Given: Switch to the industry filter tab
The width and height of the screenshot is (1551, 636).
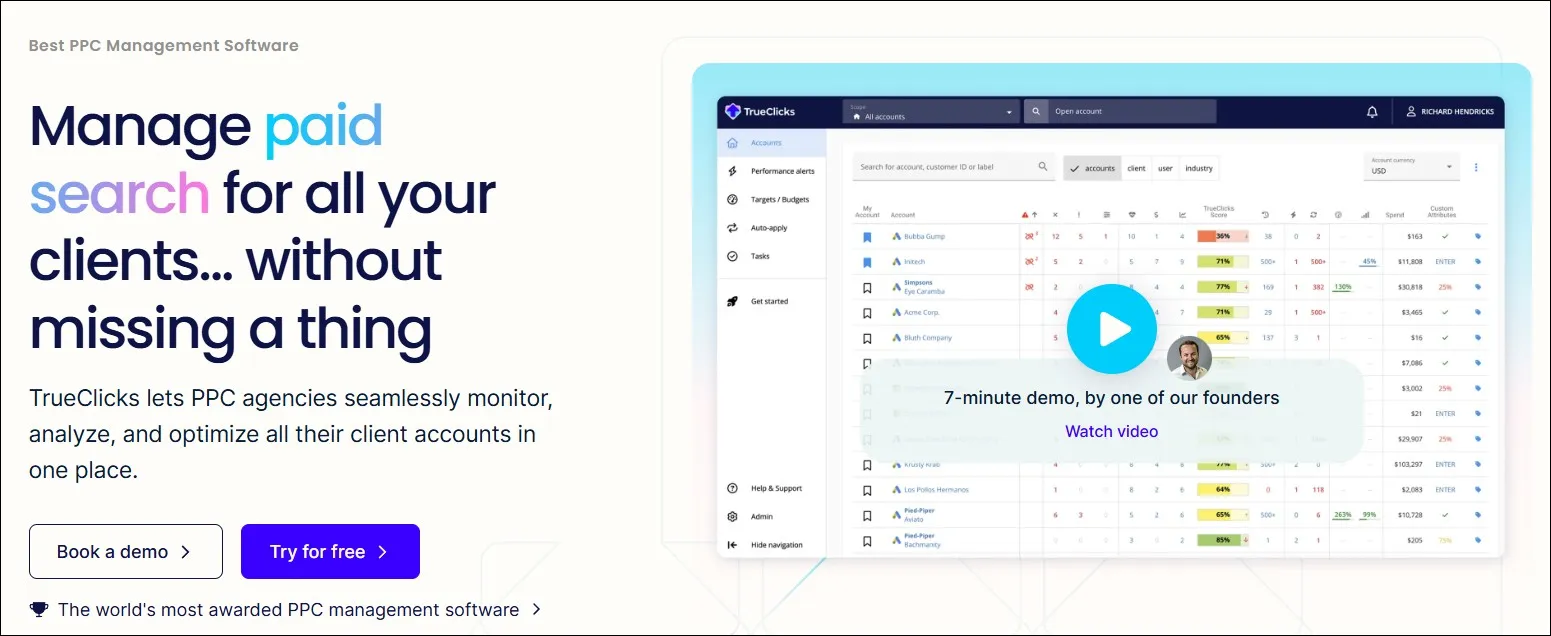Looking at the screenshot, I should tap(1199, 168).
